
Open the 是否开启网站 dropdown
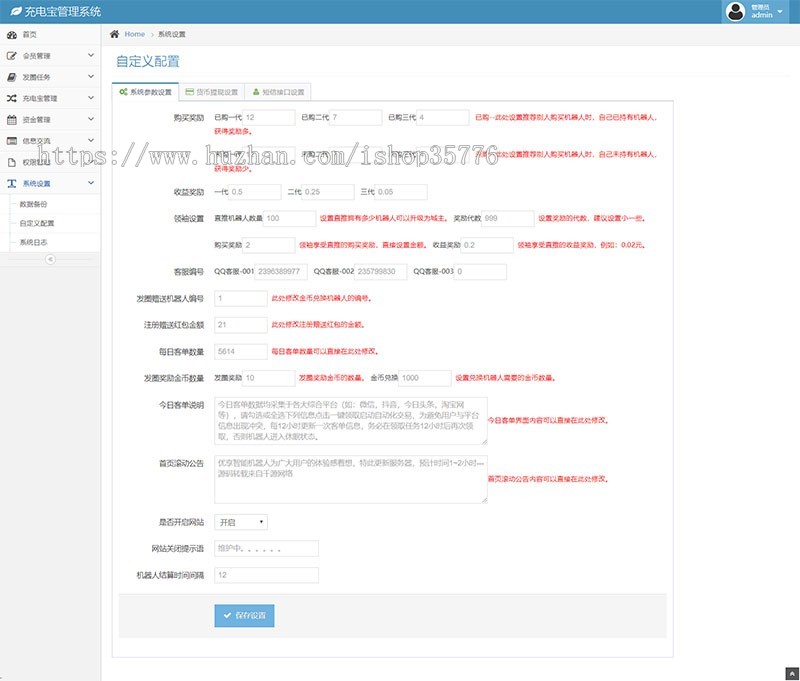coord(241,522)
